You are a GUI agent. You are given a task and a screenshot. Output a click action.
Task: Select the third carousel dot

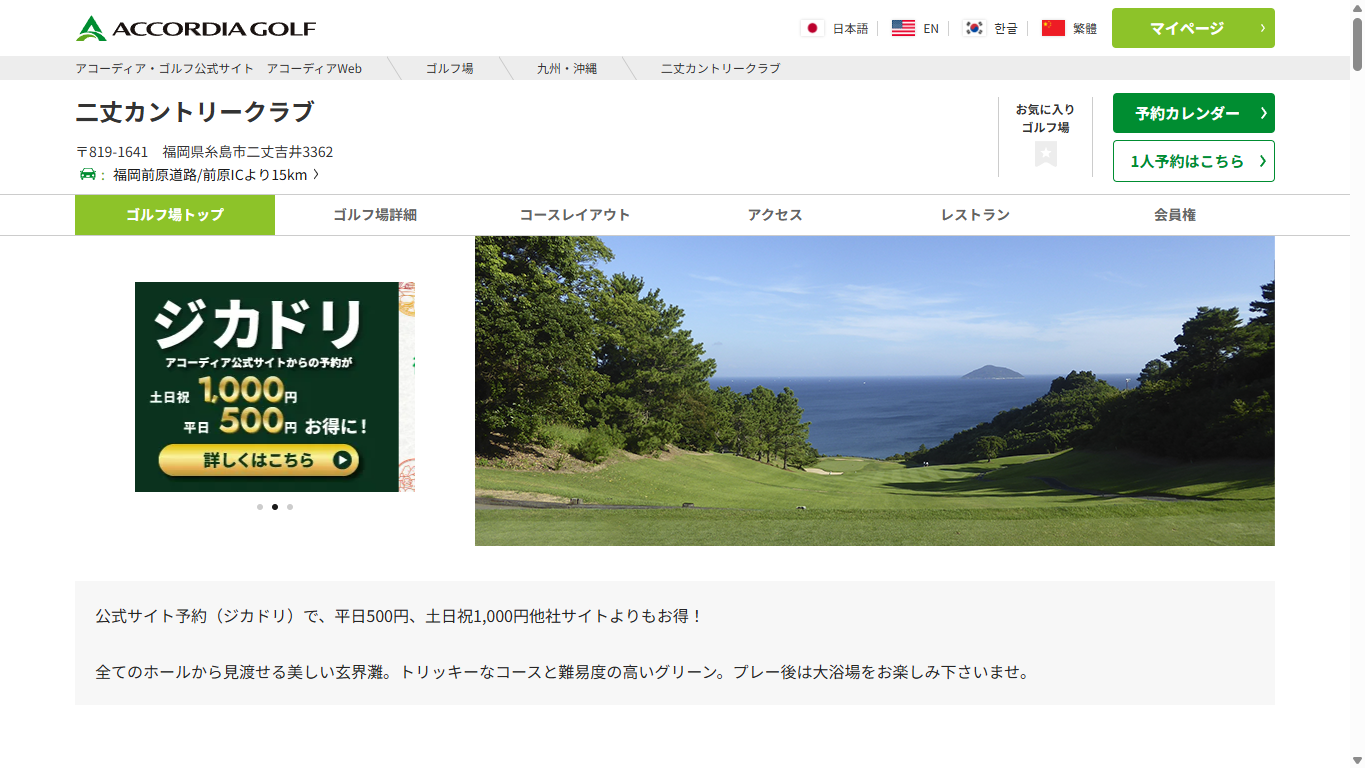click(x=290, y=507)
